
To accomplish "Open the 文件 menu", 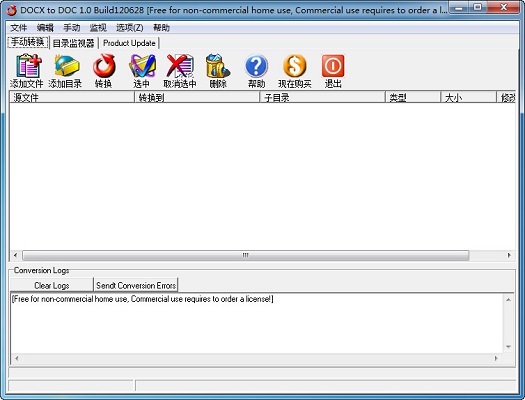I will click(x=18, y=28).
